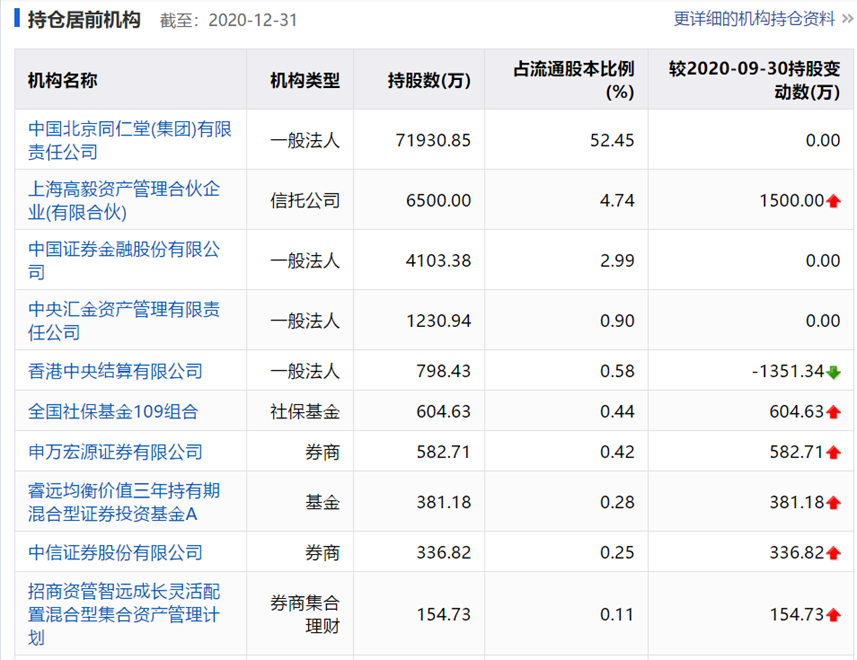Click the 机构类型 column header
Screen dimensions: 857x660
305,81
